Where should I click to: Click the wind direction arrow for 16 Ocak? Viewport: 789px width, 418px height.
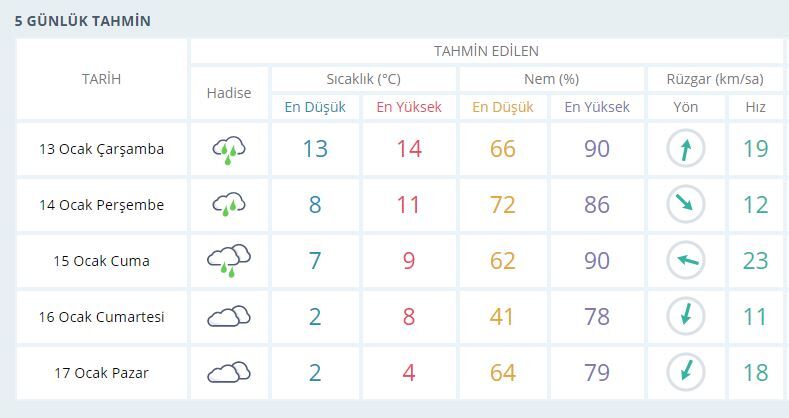point(686,317)
